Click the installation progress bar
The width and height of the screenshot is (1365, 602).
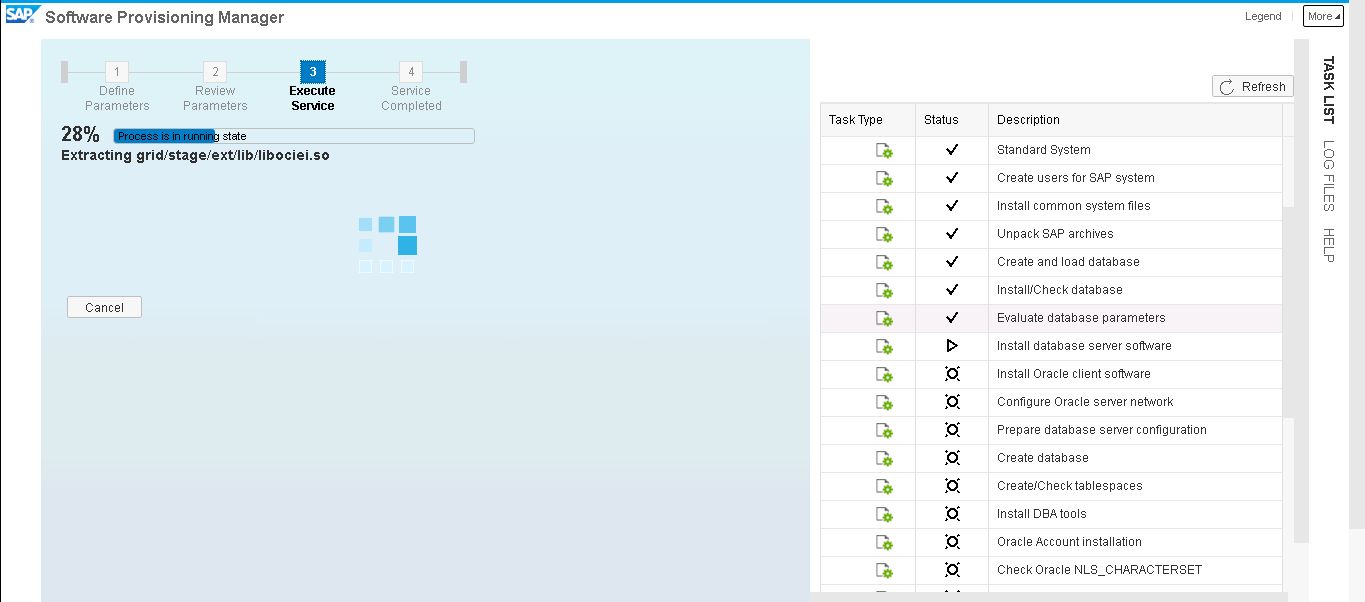[x=294, y=136]
